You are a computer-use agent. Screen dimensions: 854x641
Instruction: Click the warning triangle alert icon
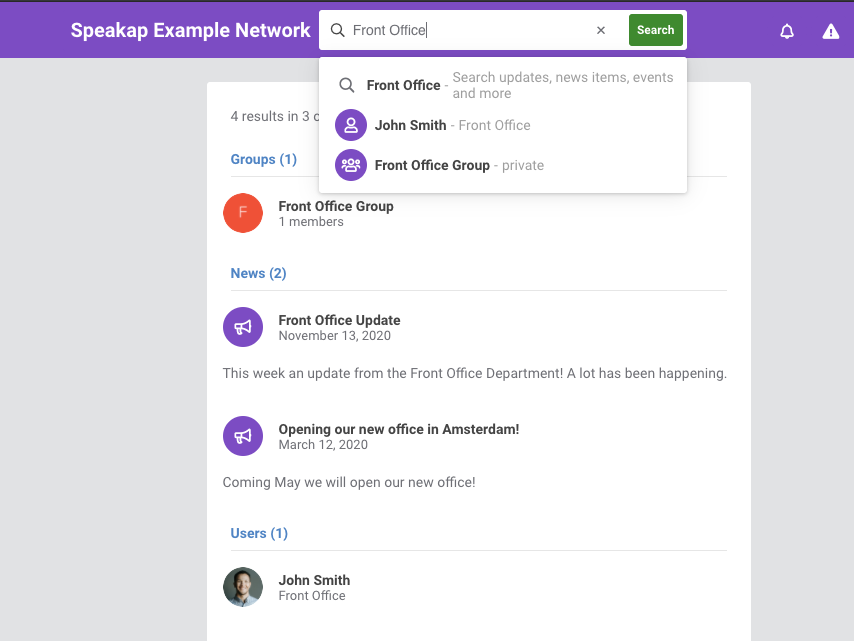point(831,31)
